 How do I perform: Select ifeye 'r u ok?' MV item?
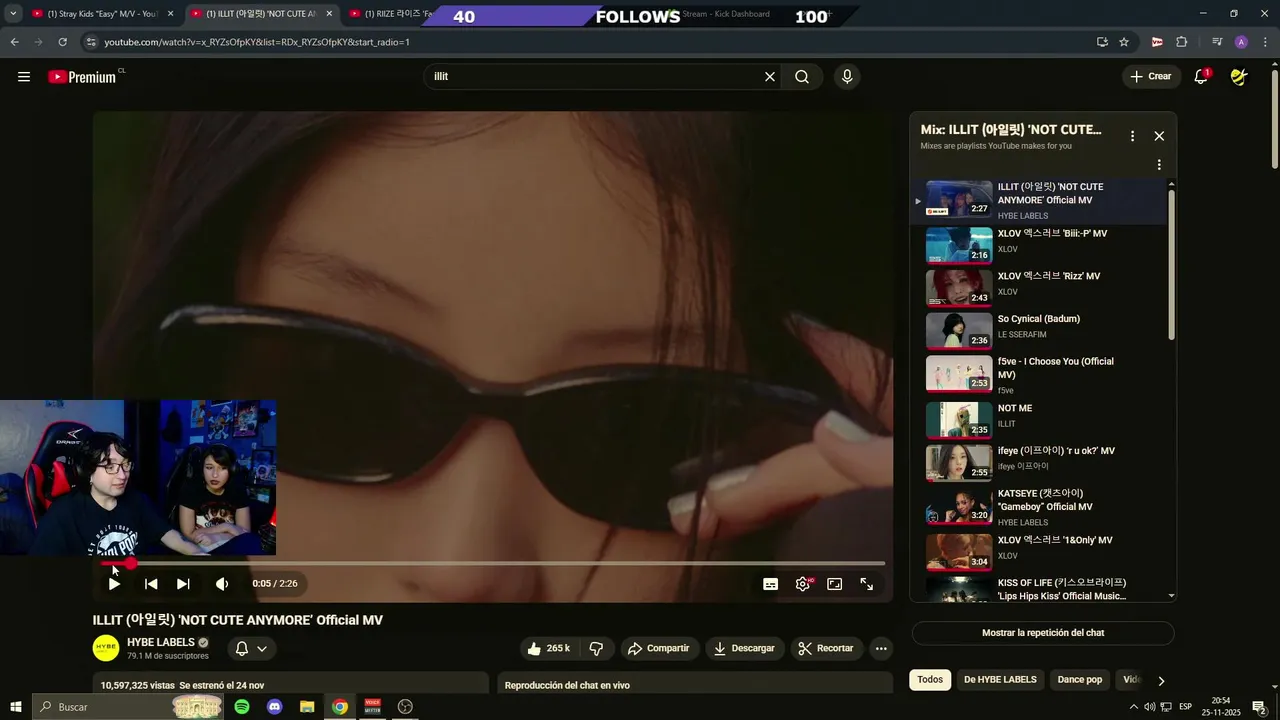(1038, 462)
